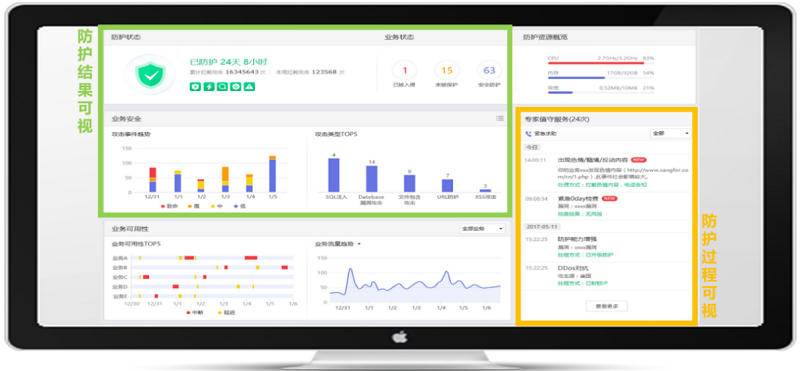
Task: Click the Apple logo on the monitor bezel
Action: [400, 337]
